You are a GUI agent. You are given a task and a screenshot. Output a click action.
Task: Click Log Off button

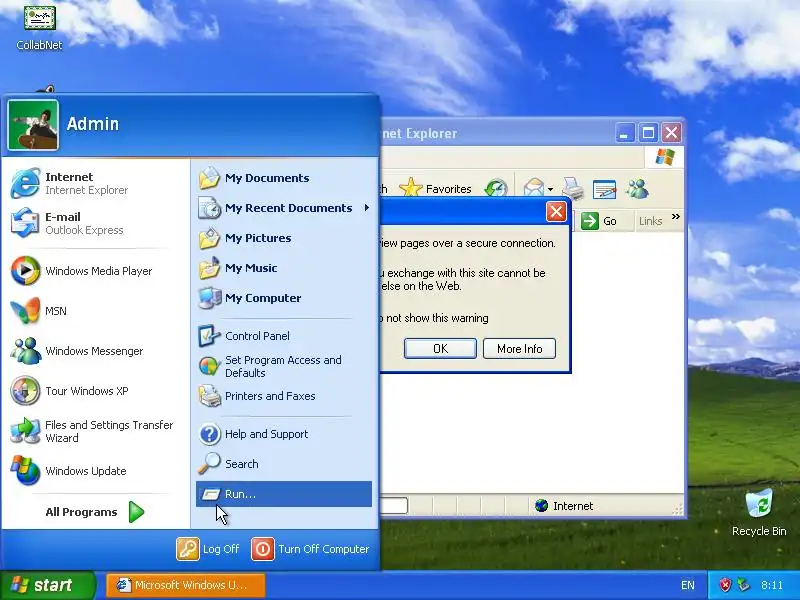[x=208, y=549]
